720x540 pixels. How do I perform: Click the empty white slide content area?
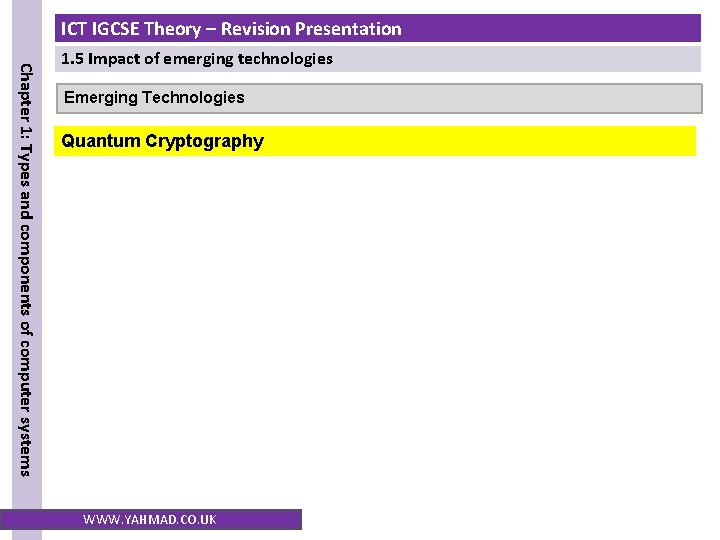(x=378, y=330)
